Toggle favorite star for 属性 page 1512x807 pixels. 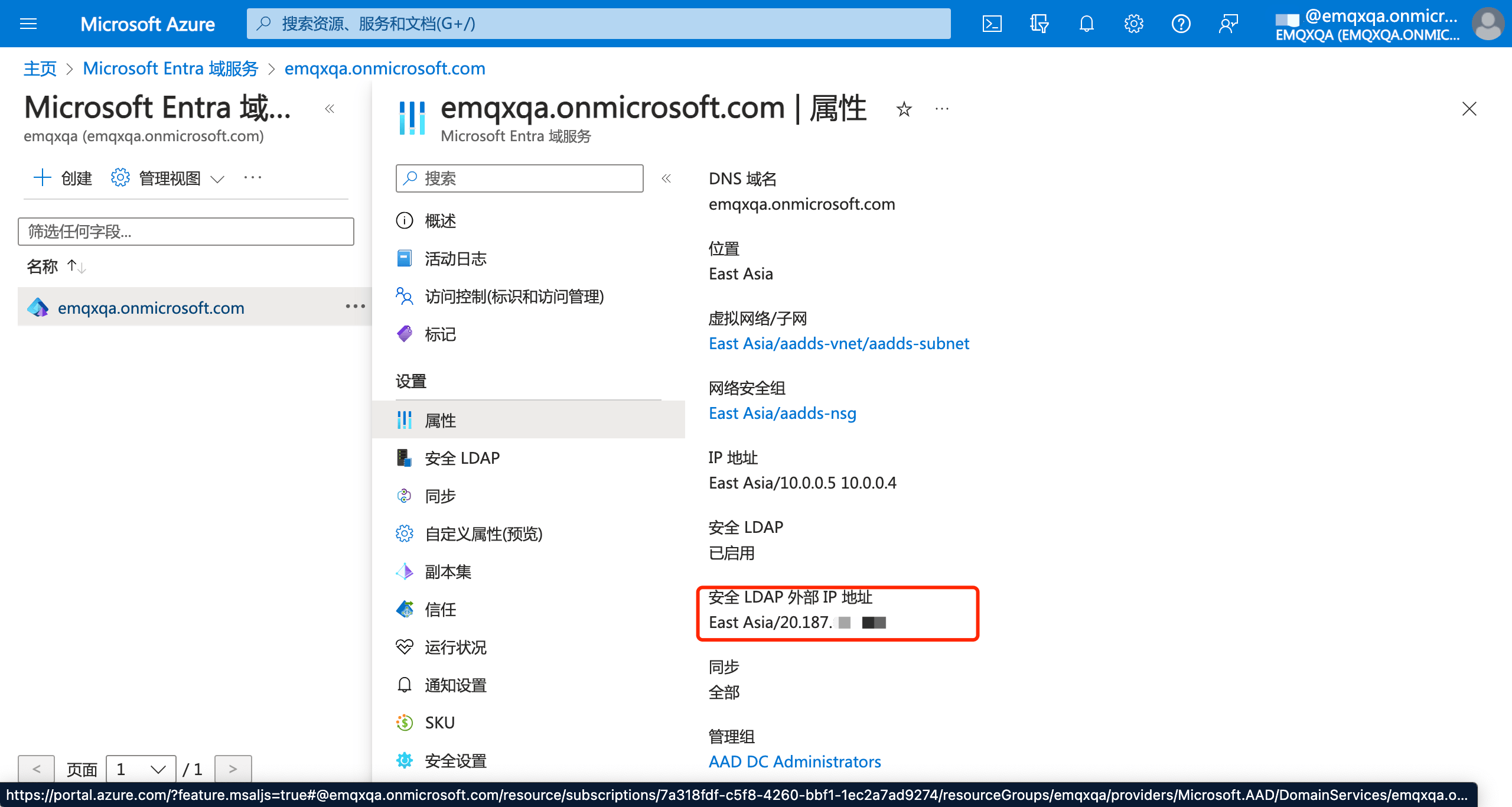(904, 109)
